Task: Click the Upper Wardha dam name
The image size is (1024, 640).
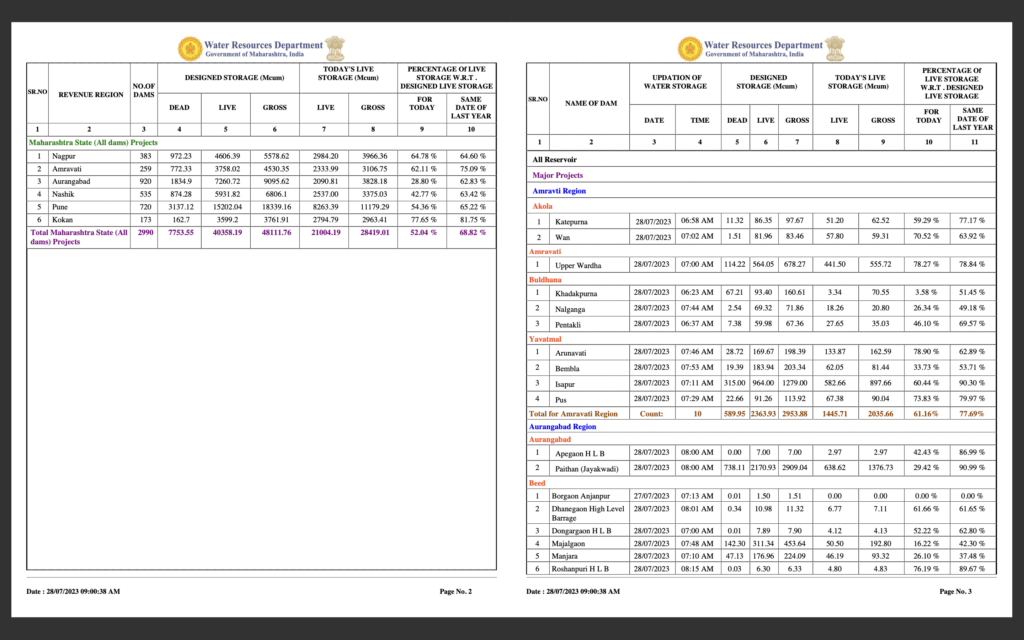Action: 578,266
